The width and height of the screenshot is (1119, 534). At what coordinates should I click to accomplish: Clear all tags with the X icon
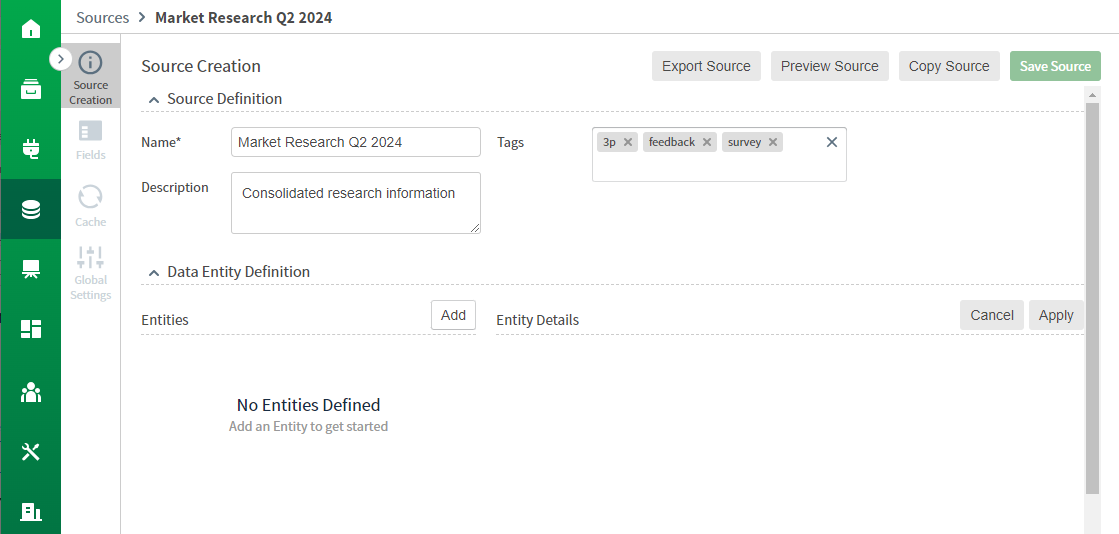pos(831,142)
